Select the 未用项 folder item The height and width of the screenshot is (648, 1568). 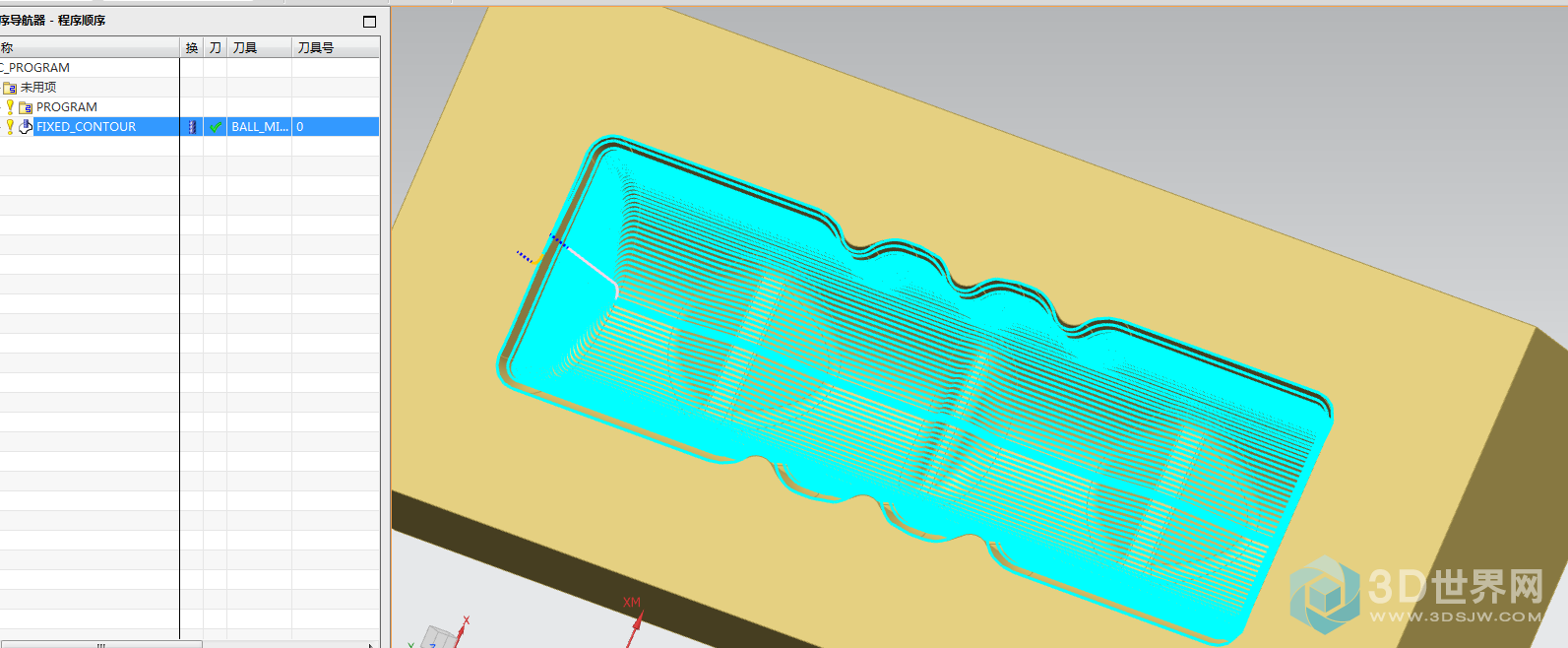coord(38,87)
